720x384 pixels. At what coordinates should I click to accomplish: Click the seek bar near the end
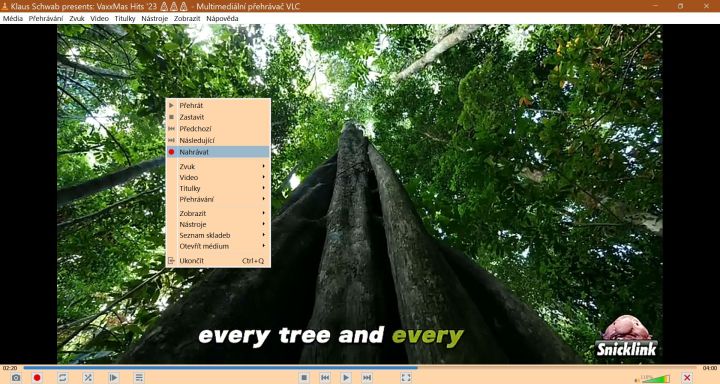tap(680, 367)
